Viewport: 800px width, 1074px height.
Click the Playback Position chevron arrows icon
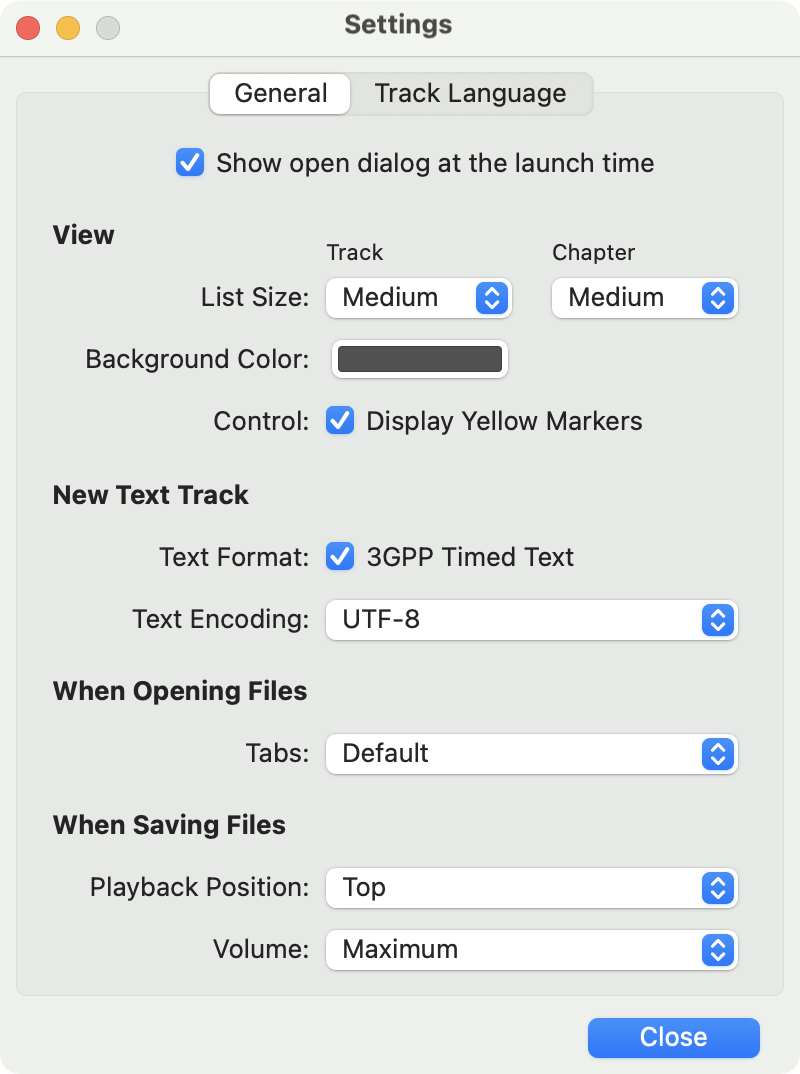pyautogui.click(x=718, y=888)
